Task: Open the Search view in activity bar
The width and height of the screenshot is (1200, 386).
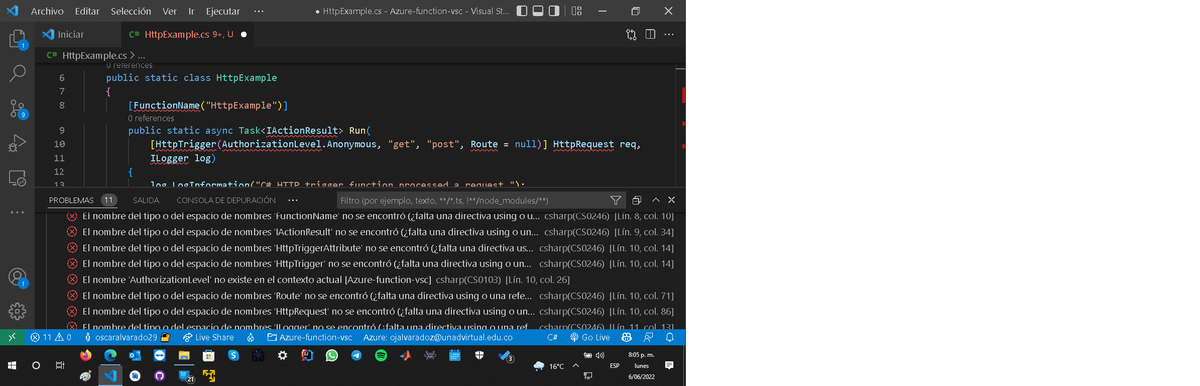Action: pos(17,74)
